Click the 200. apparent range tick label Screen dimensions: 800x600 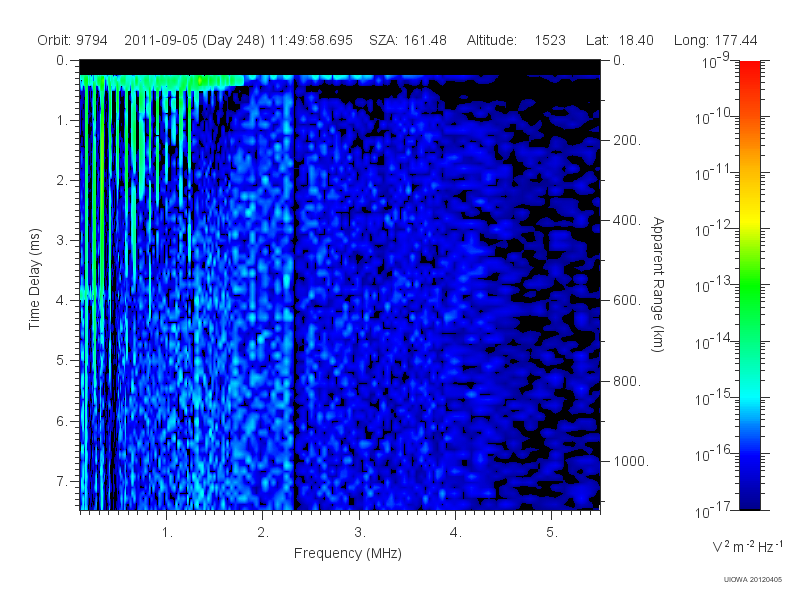point(627,140)
